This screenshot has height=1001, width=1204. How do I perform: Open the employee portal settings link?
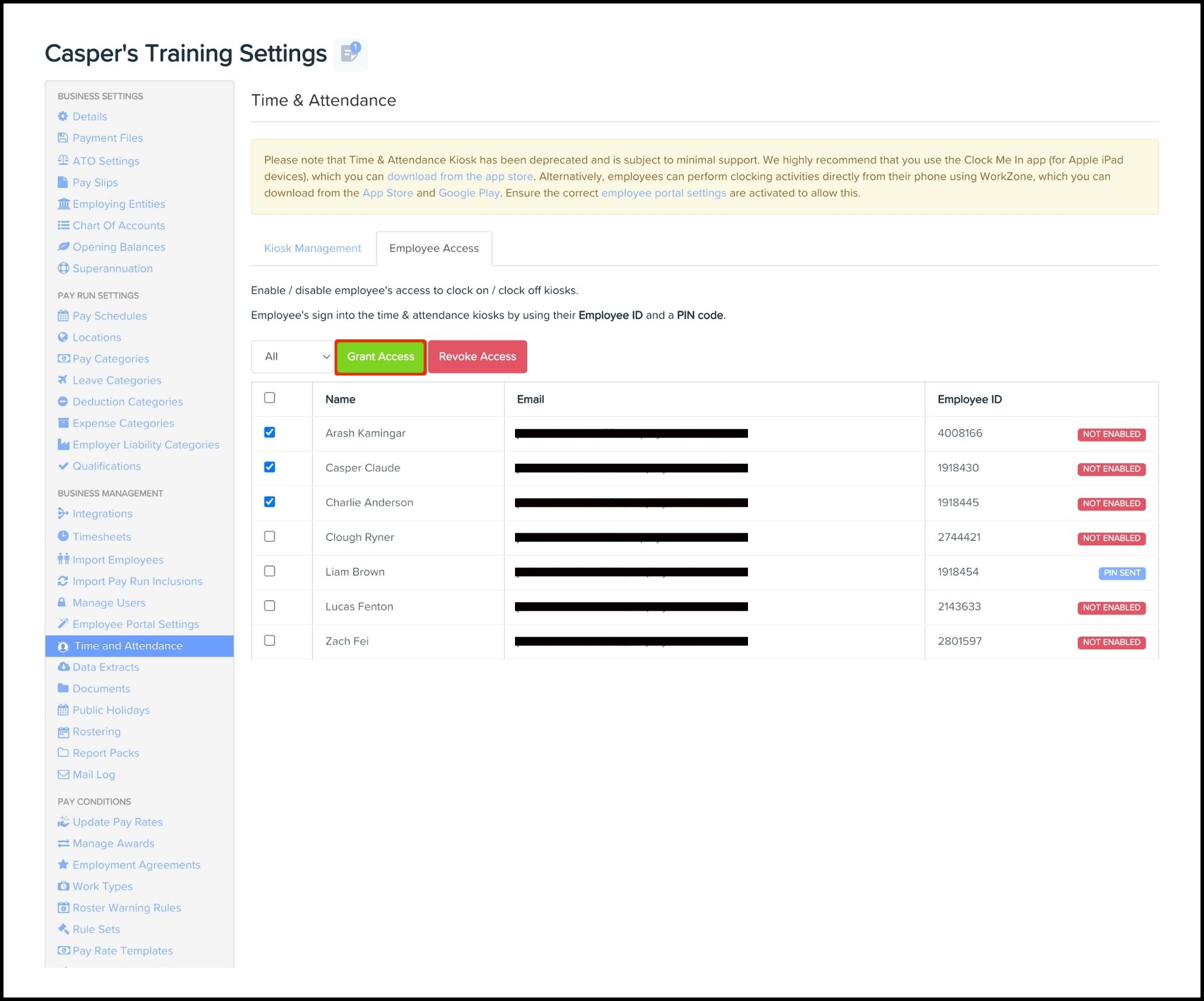[663, 193]
